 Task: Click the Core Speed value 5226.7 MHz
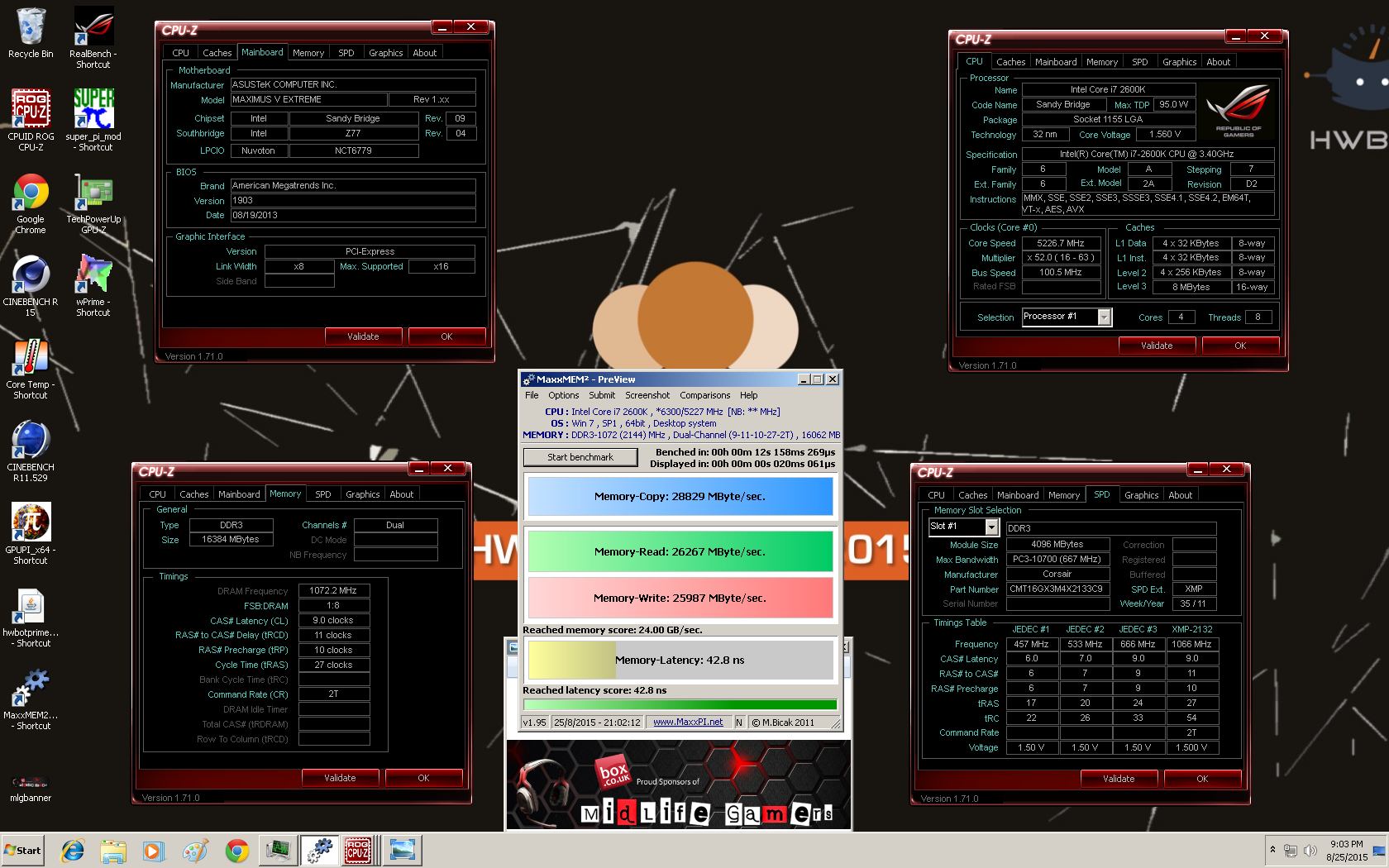[x=1060, y=243]
